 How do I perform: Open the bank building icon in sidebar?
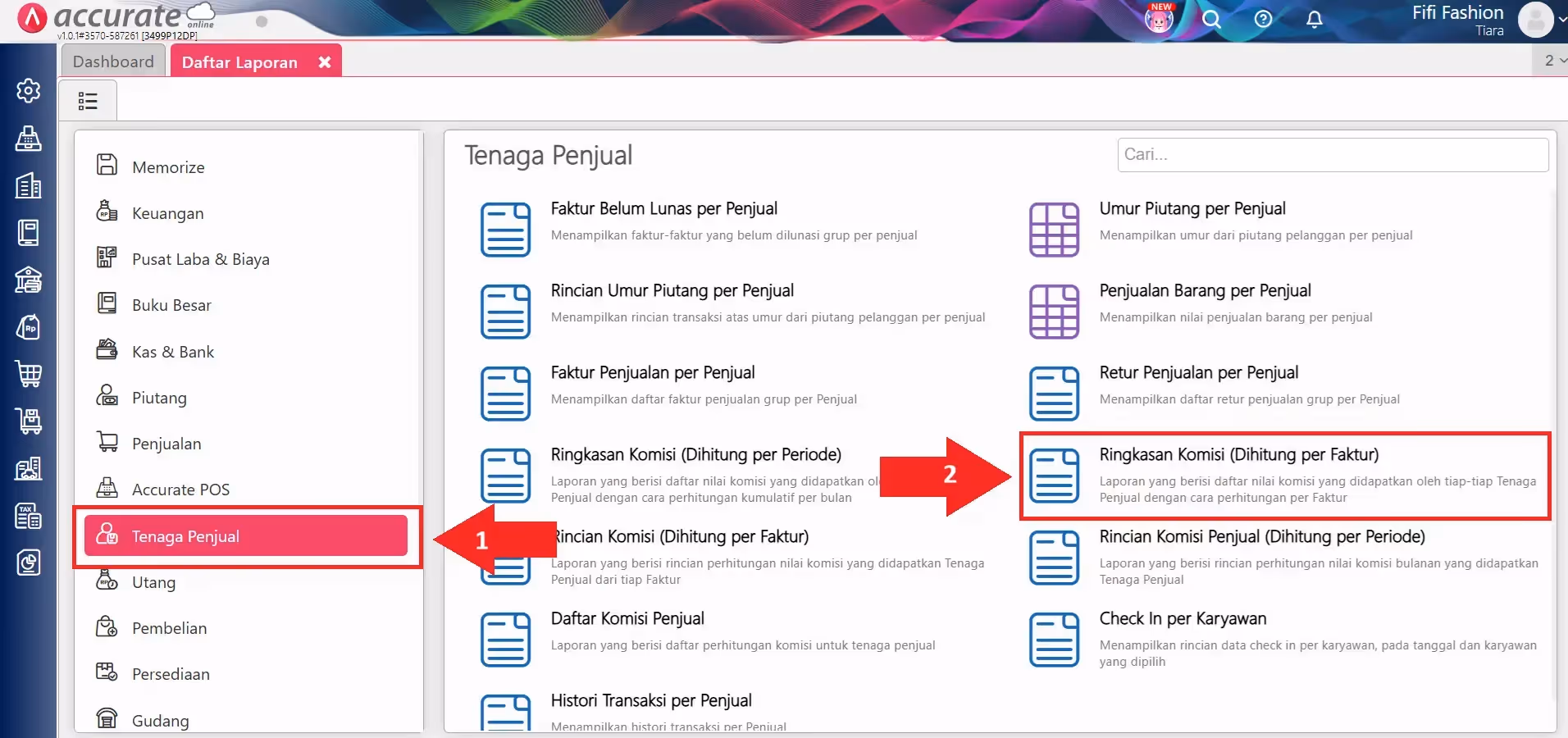coord(29,280)
